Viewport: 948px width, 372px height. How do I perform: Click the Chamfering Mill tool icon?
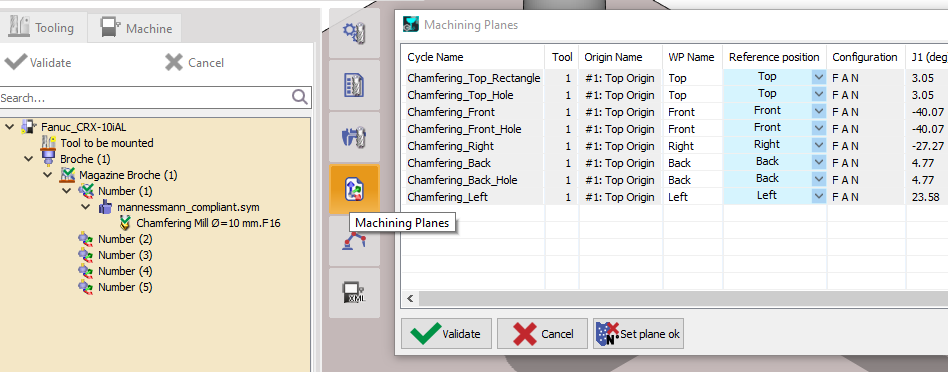pyautogui.click(x=125, y=223)
